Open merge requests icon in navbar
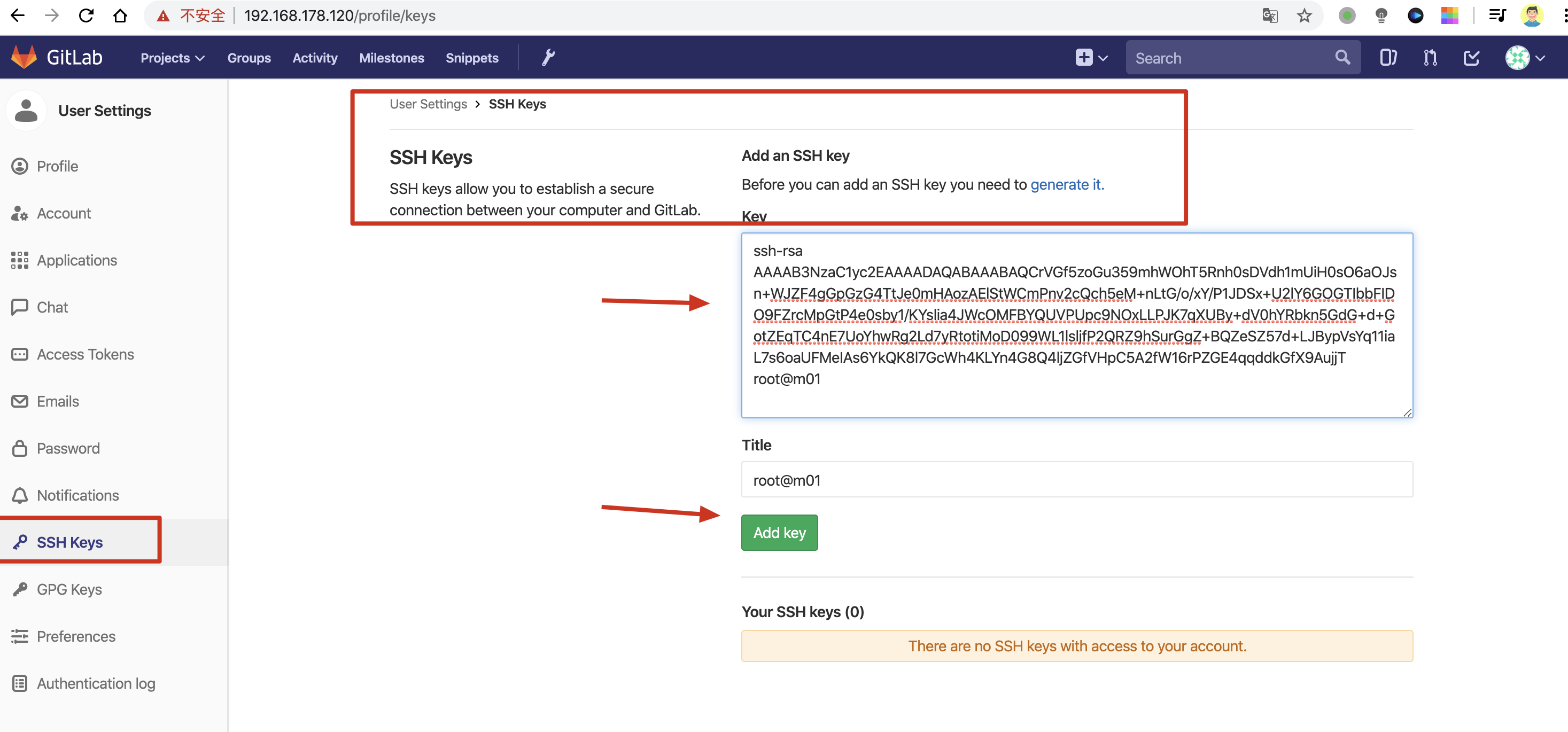 (1430, 58)
